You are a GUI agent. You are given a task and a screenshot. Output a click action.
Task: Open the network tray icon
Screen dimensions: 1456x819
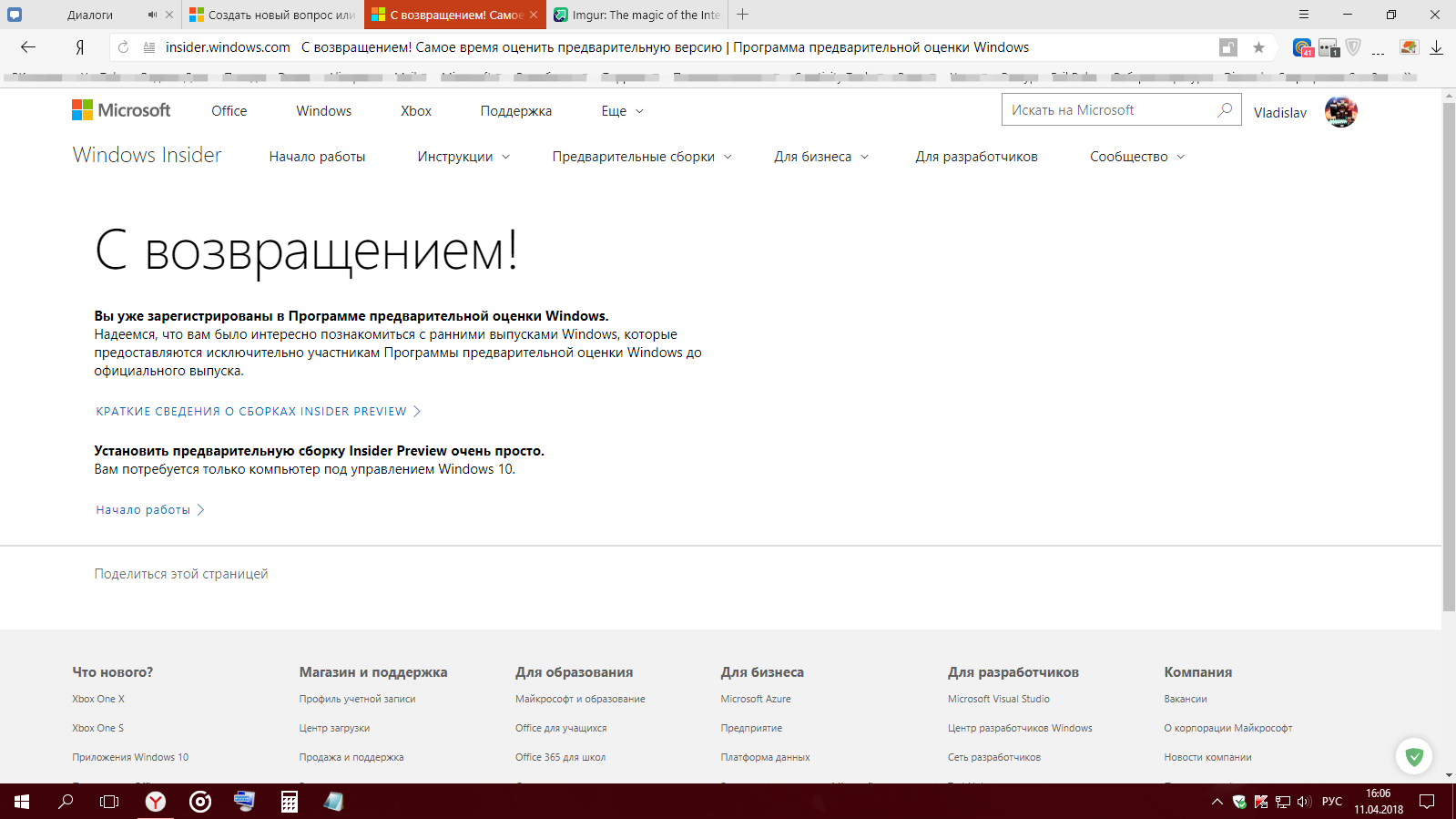pyautogui.click(x=1283, y=802)
